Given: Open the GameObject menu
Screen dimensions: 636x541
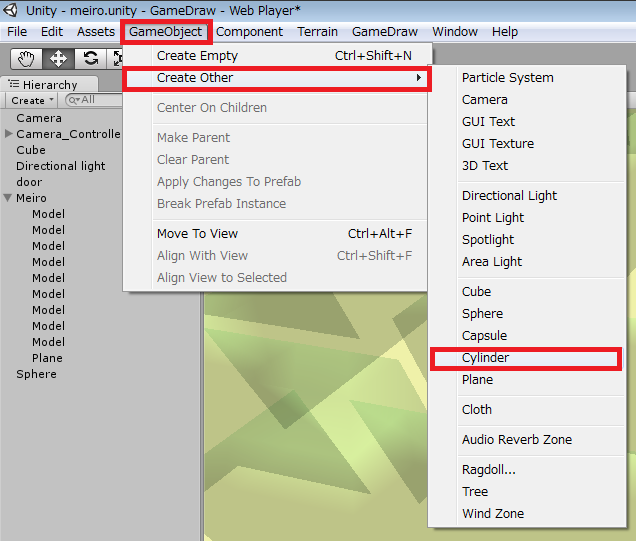Looking at the screenshot, I should coord(165,32).
